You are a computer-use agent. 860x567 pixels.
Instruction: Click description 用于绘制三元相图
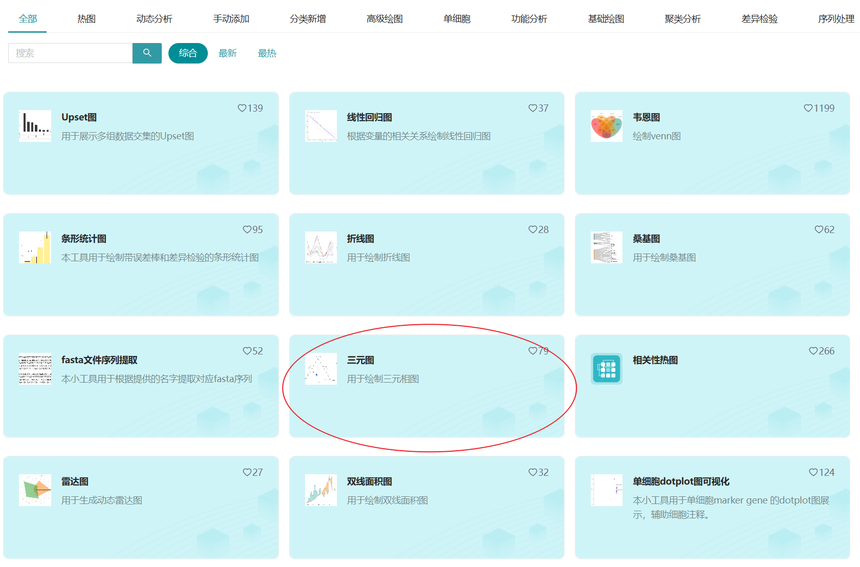coord(383,378)
